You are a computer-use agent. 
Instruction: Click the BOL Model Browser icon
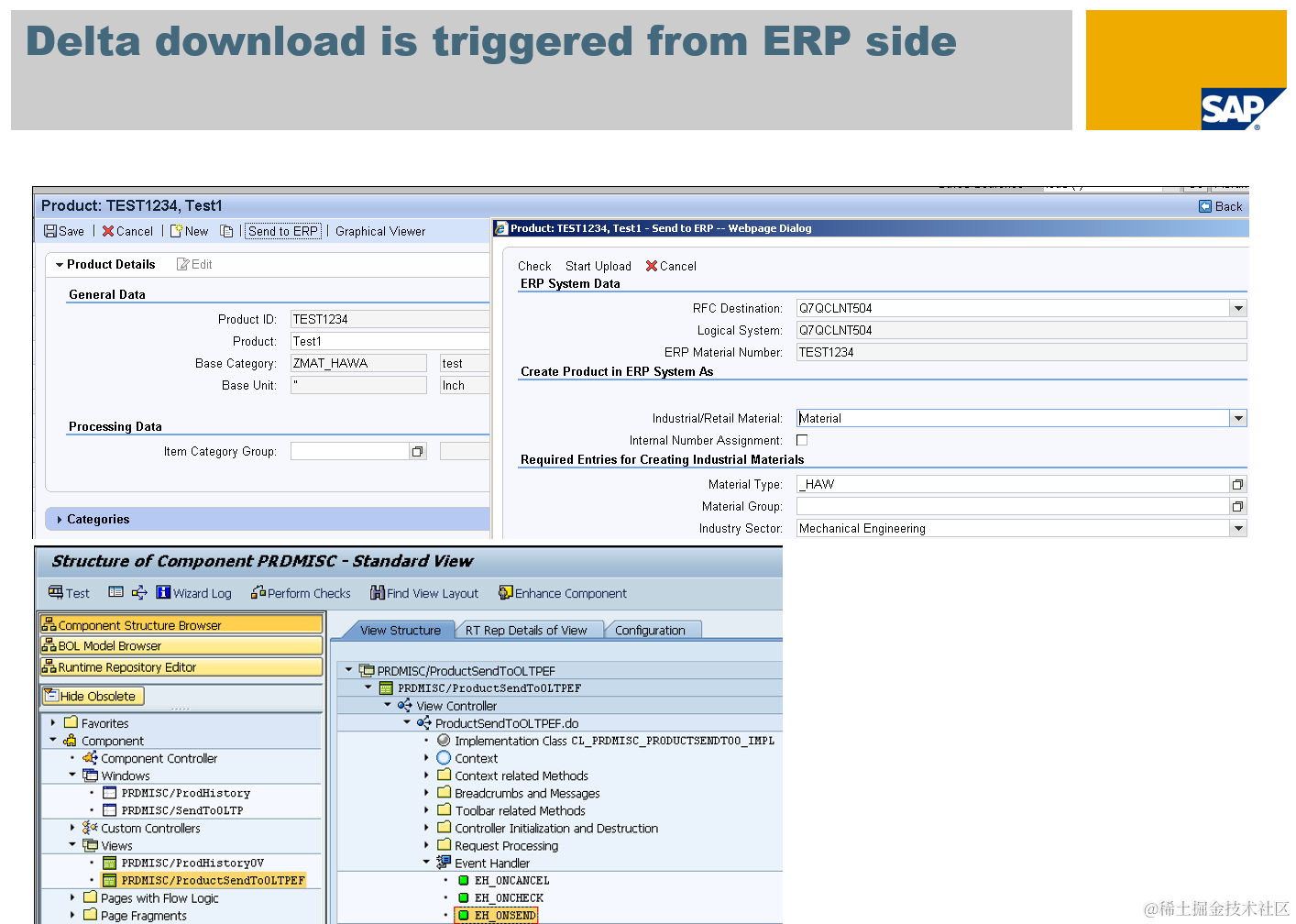tap(49, 645)
